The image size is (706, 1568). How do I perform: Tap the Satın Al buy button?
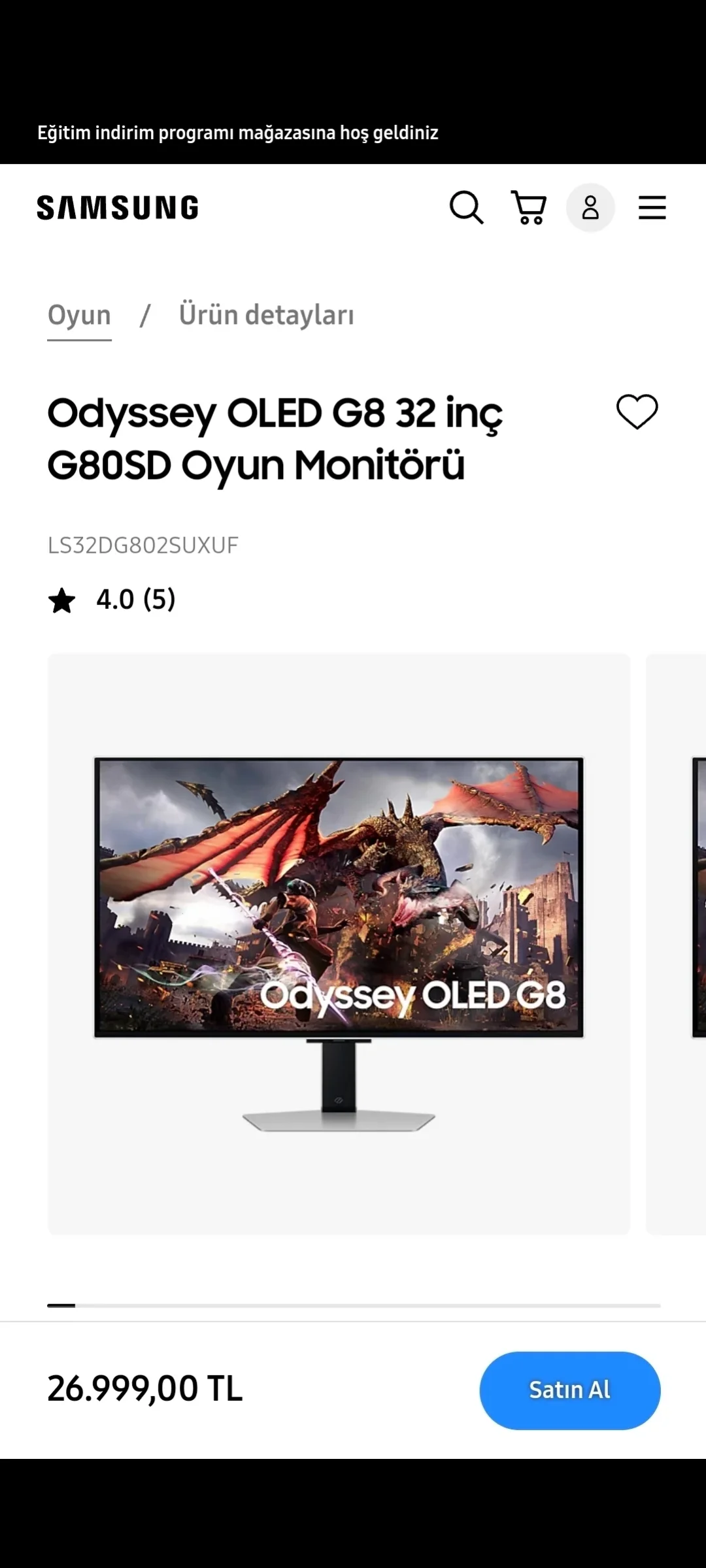570,1390
